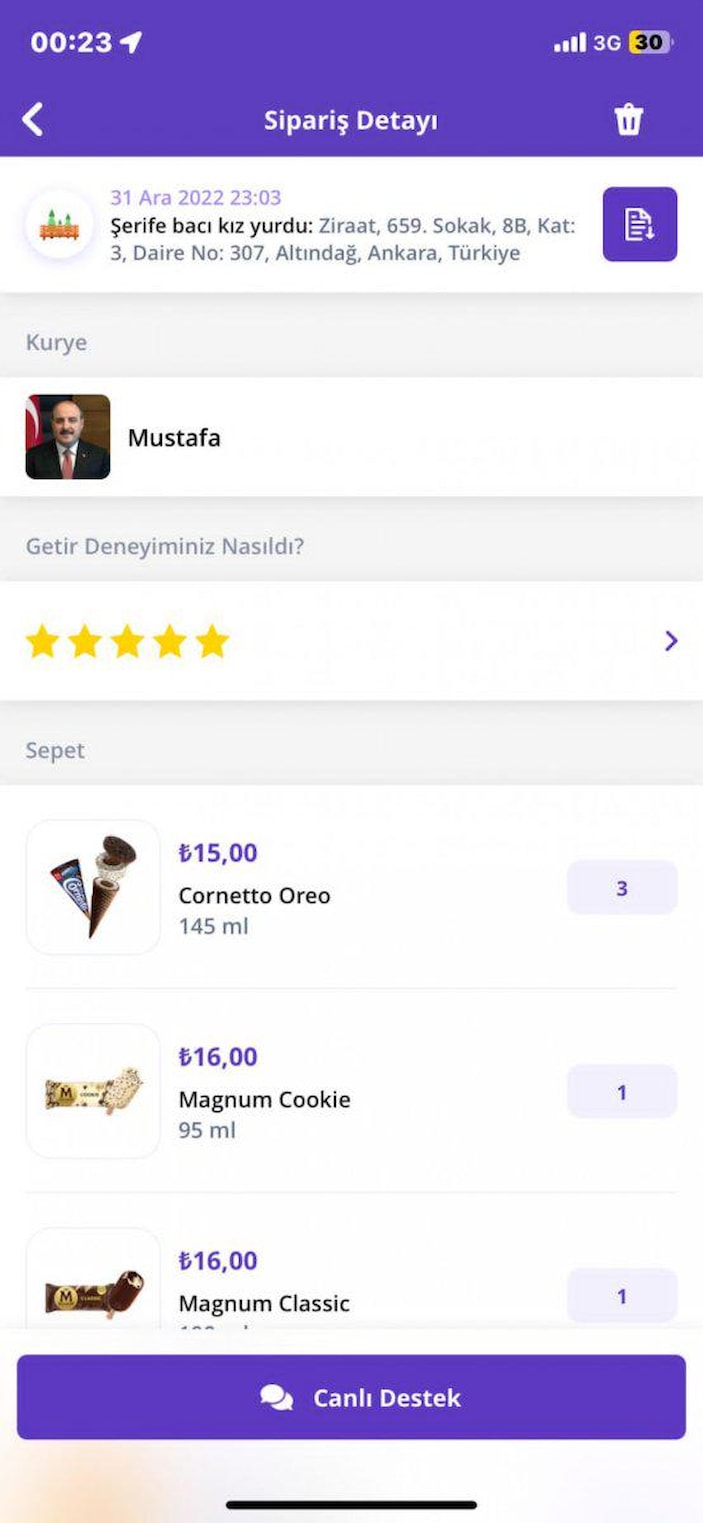
Task: Open the invoice via the document download icon
Action: (x=639, y=225)
